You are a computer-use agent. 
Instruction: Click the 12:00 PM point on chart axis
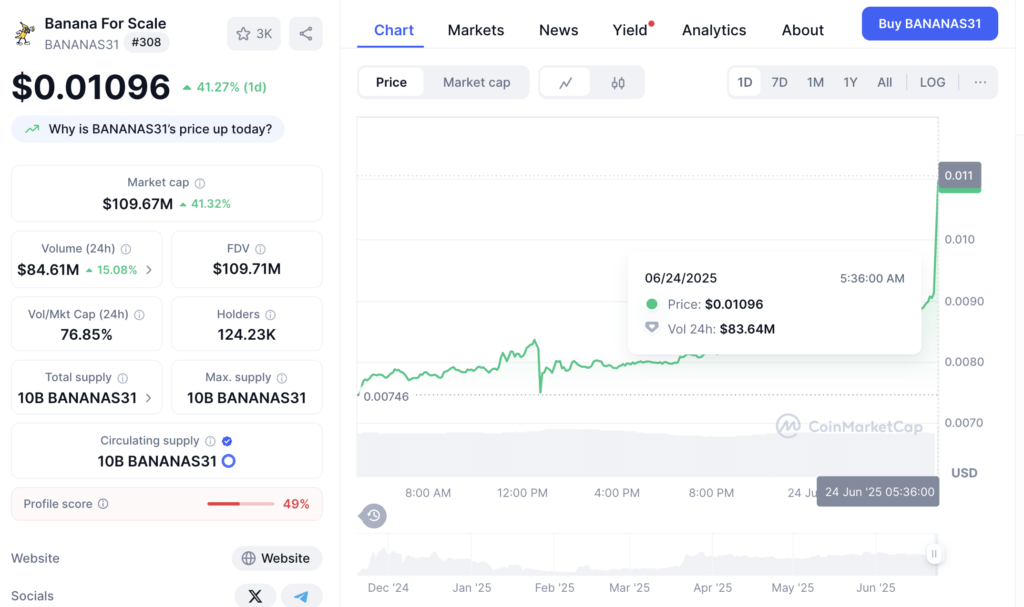pos(522,493)
